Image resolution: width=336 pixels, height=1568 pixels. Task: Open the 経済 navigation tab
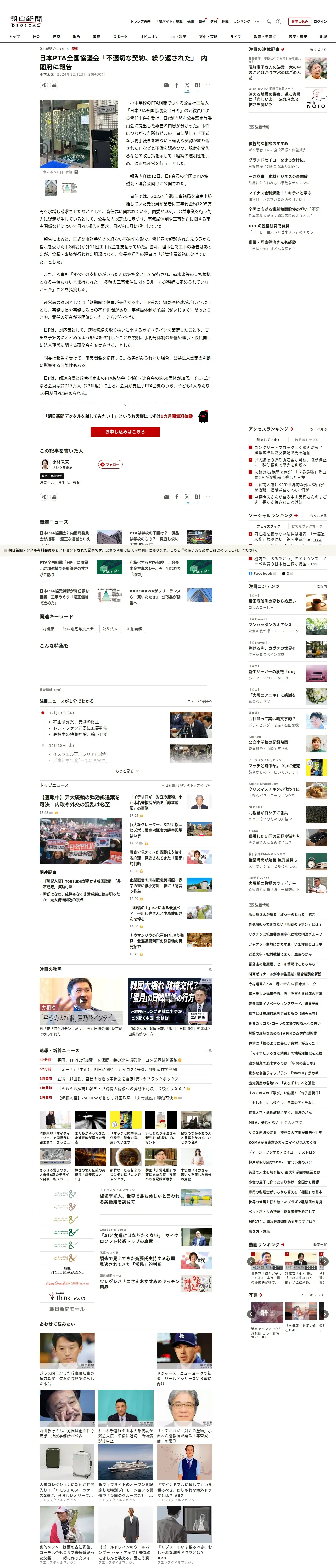pos(56,37)
